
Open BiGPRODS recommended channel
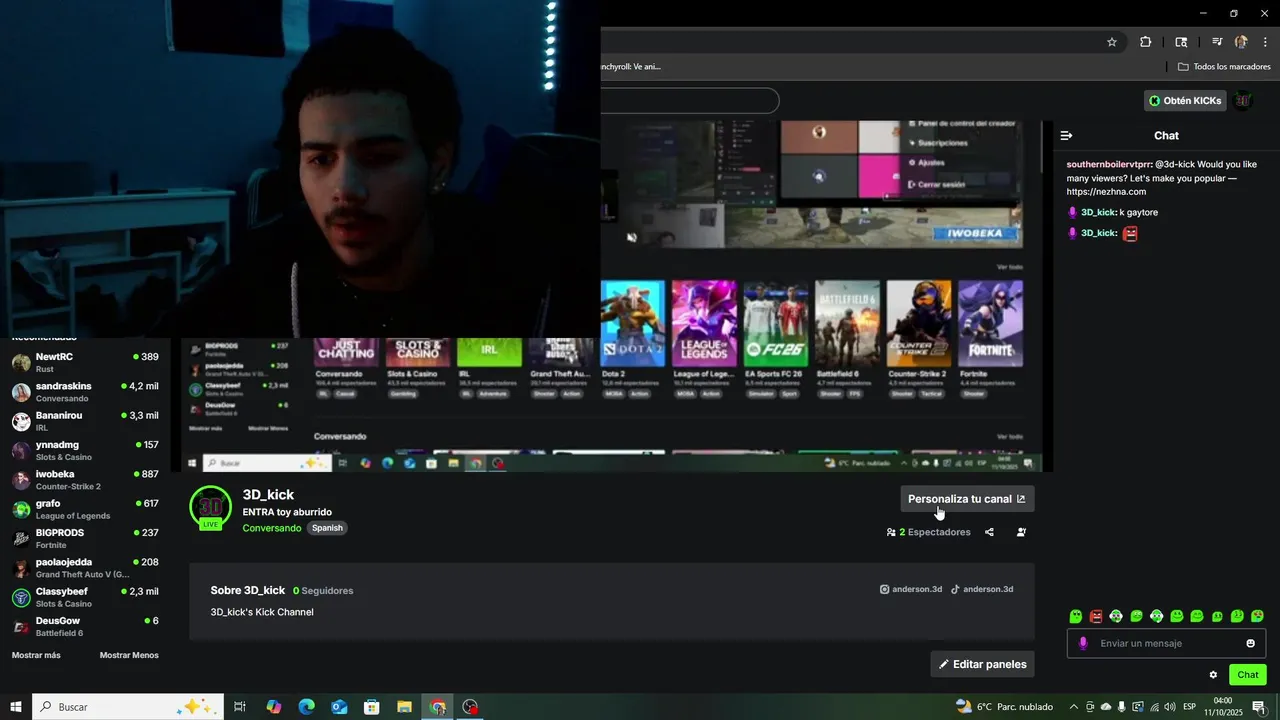[x=85, y=538]
